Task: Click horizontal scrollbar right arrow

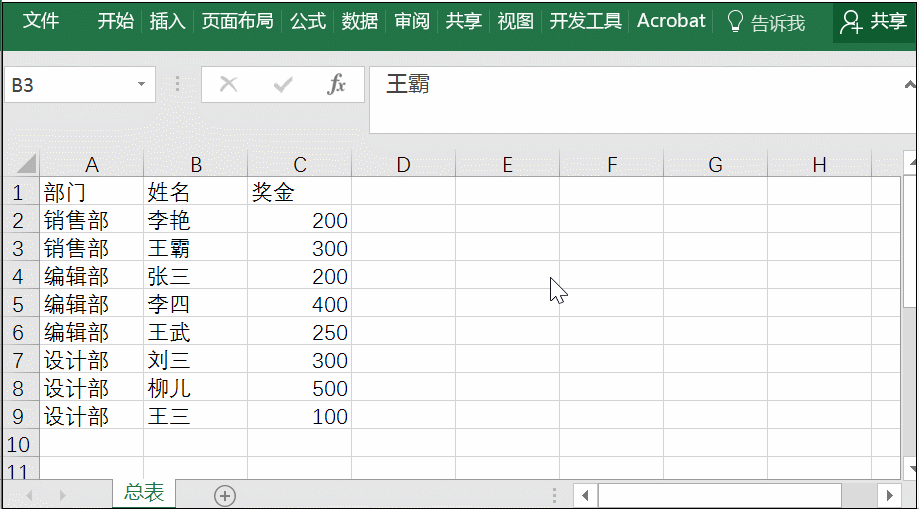Action: click(889, 496)
